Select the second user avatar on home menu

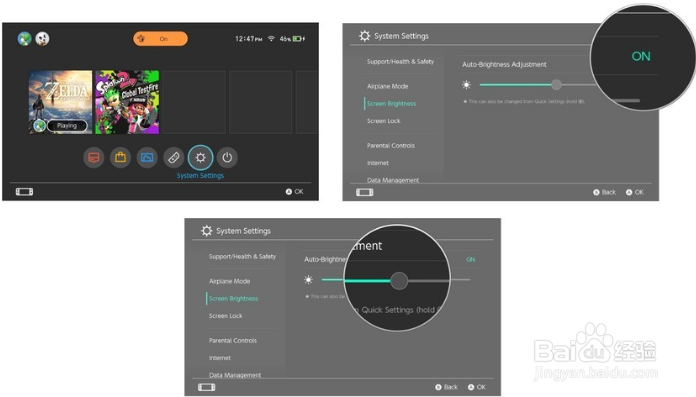coord(42,39)
